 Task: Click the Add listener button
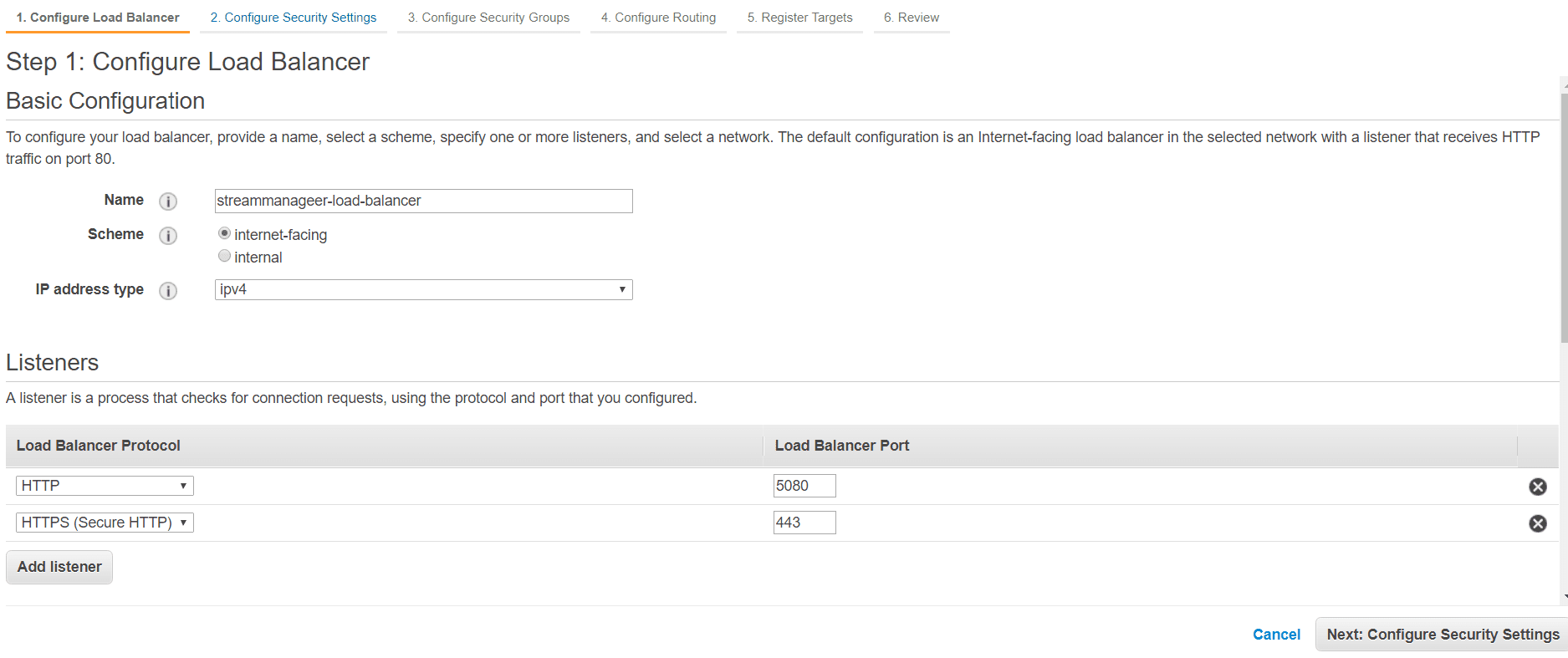59,567
